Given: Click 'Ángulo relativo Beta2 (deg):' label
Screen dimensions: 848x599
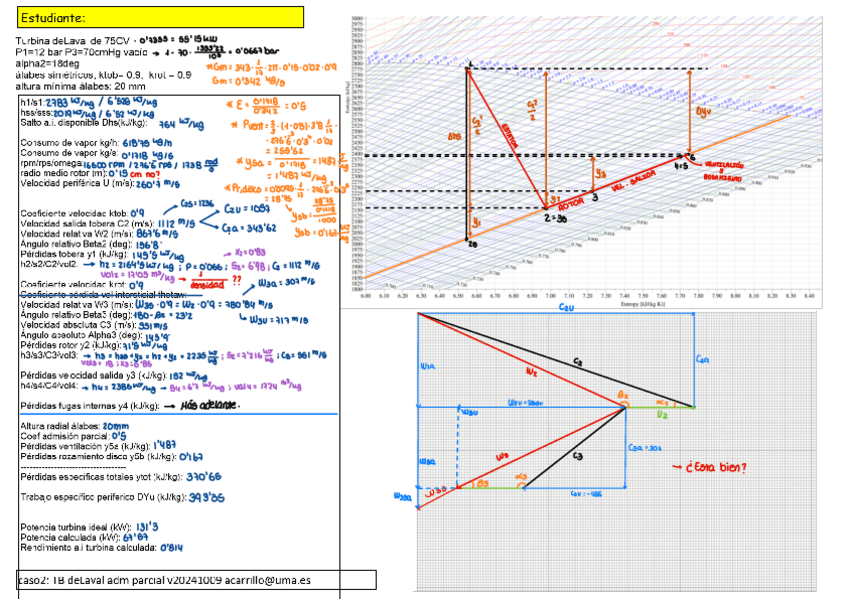Looking at the screenshot, I should (x=76, y=244).
